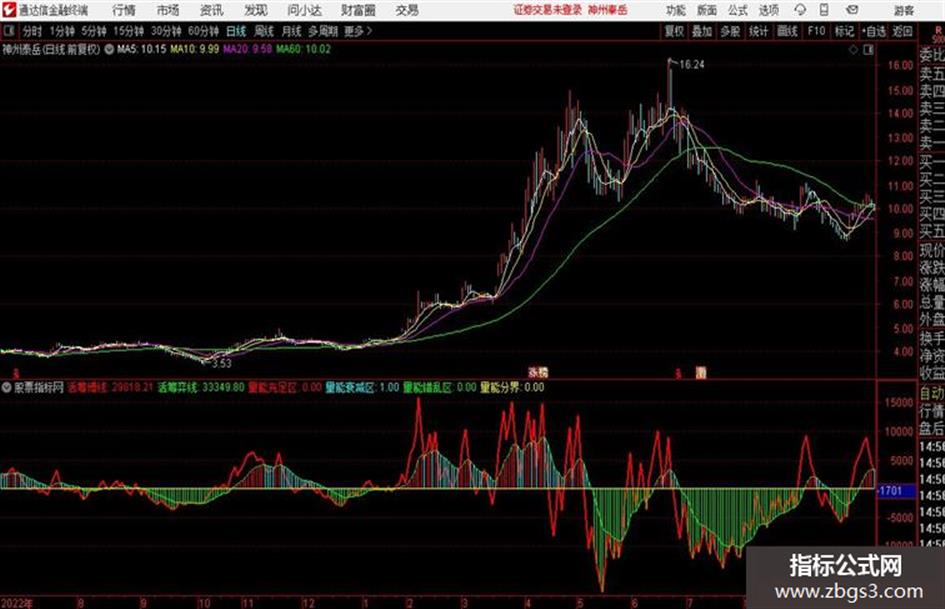Click the 游客 guest account label
This screenshot has height=609, width=945.
coord(903,10)
